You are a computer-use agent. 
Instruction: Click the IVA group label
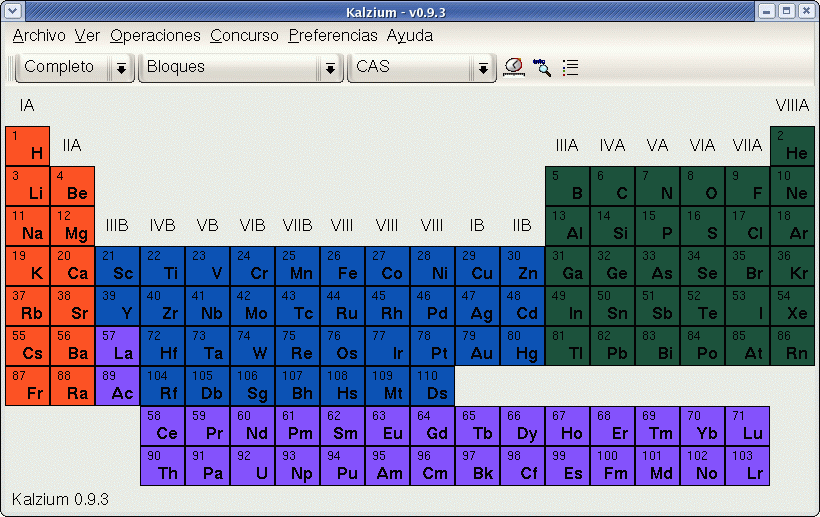coord(612,145)
